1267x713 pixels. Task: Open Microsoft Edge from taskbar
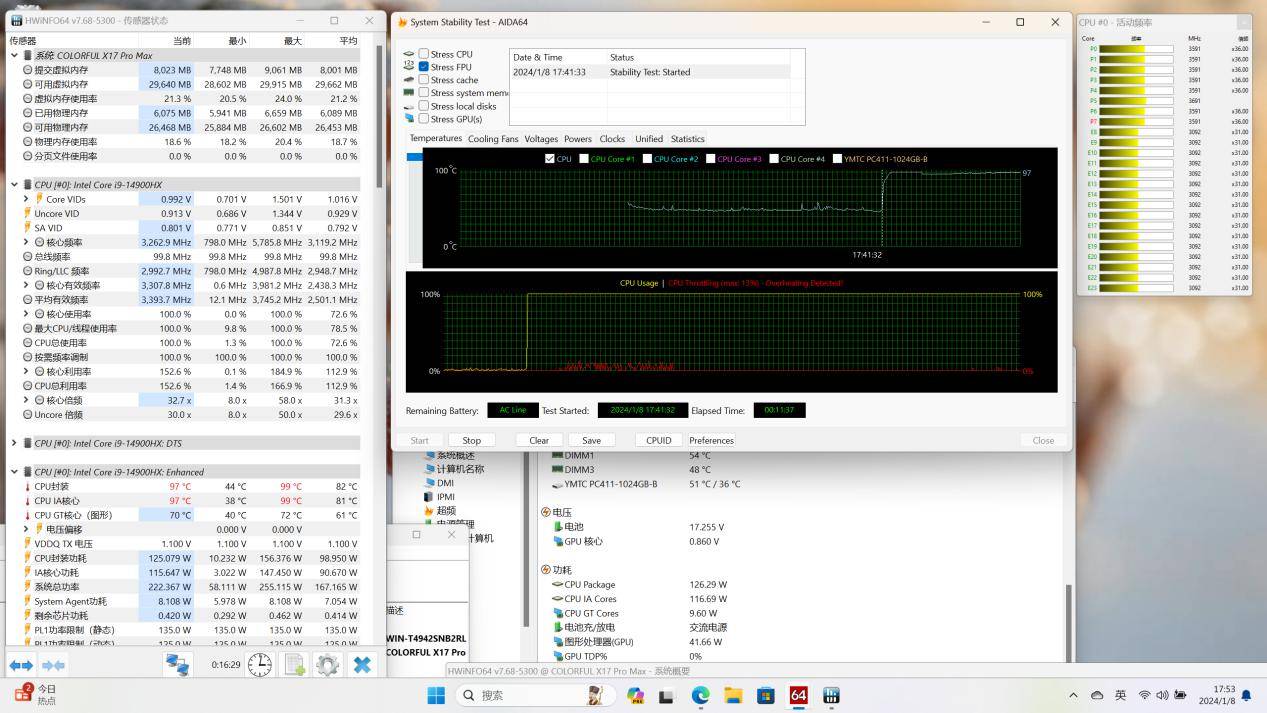click(x=700, y=695)
